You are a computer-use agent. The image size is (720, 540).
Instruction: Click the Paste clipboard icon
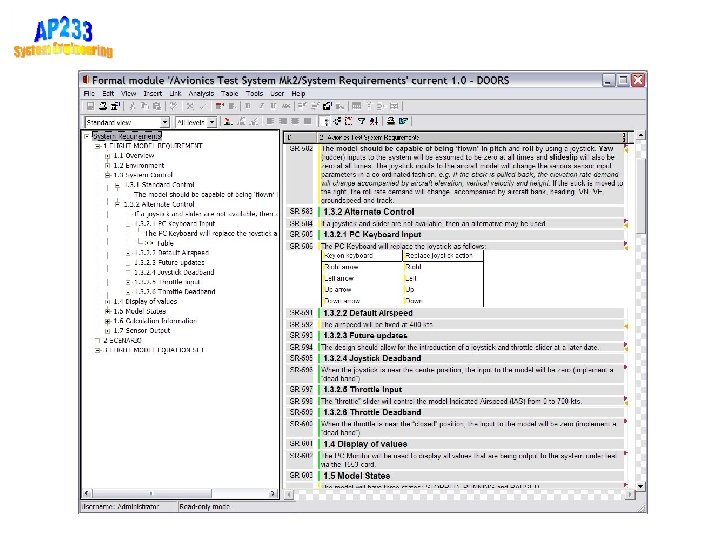156,106
